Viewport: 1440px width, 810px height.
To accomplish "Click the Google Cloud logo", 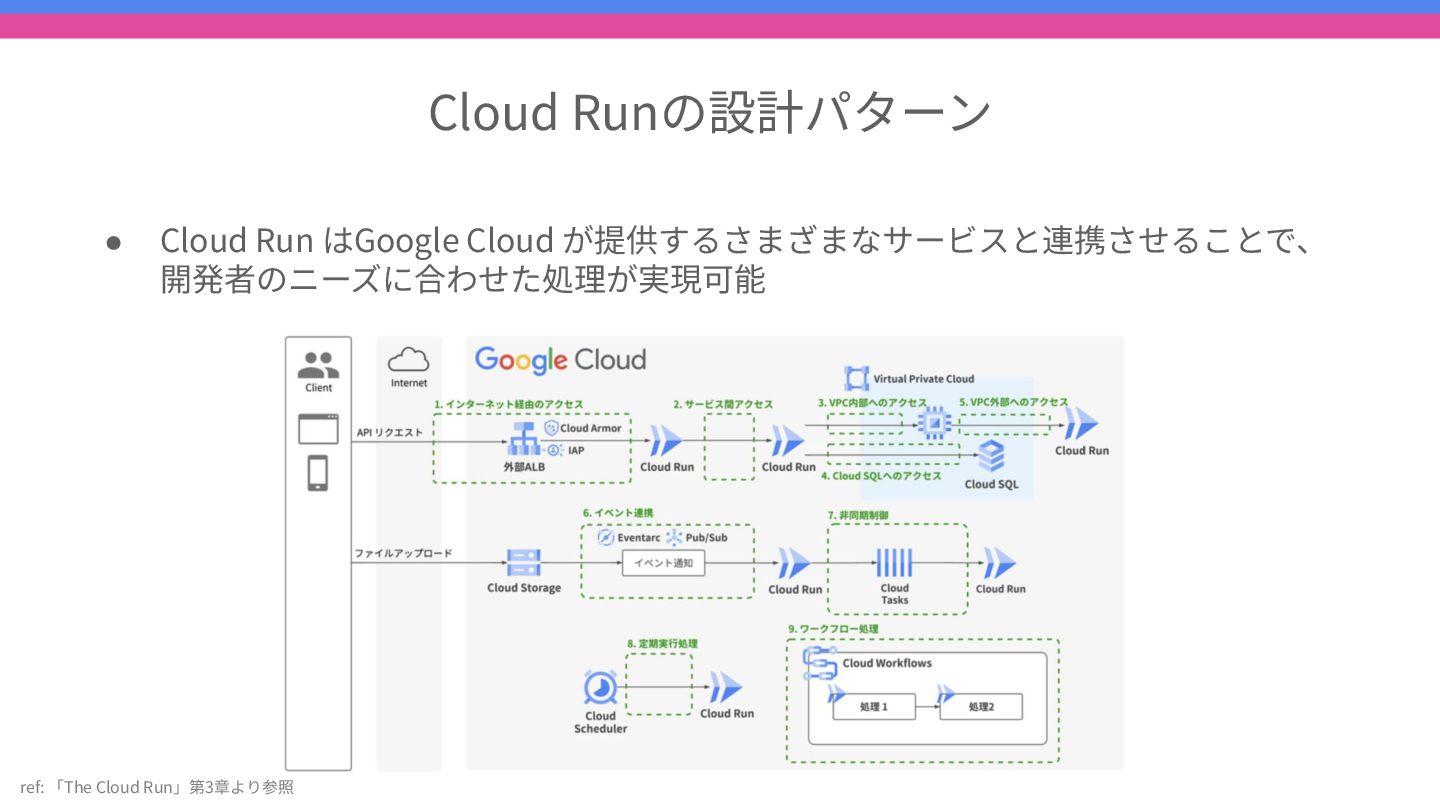I will point(560,360).
